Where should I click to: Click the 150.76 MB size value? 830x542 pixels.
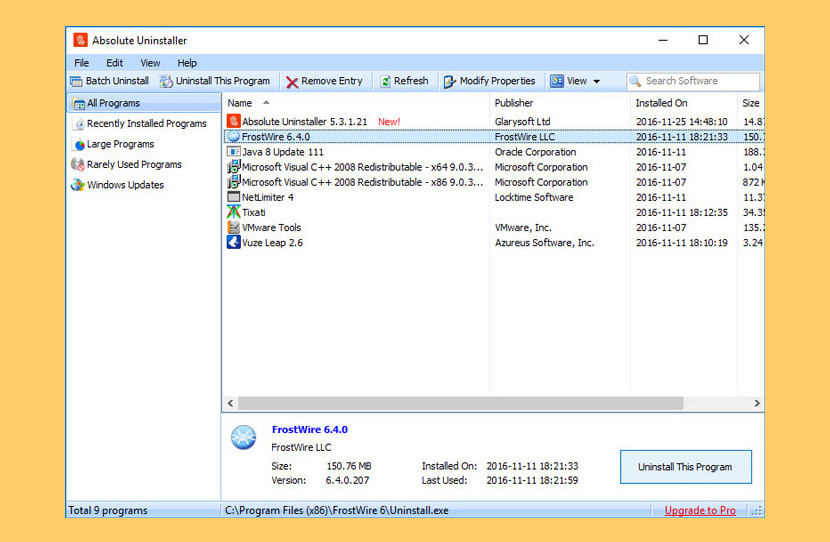tap(349, 466)
